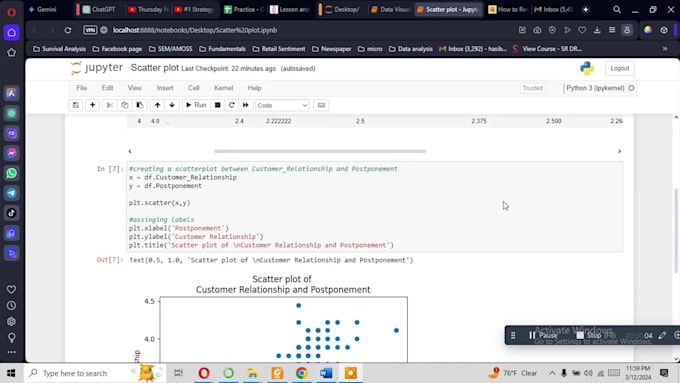Paste cells below icon in toolbar

(x=140, y=105)
